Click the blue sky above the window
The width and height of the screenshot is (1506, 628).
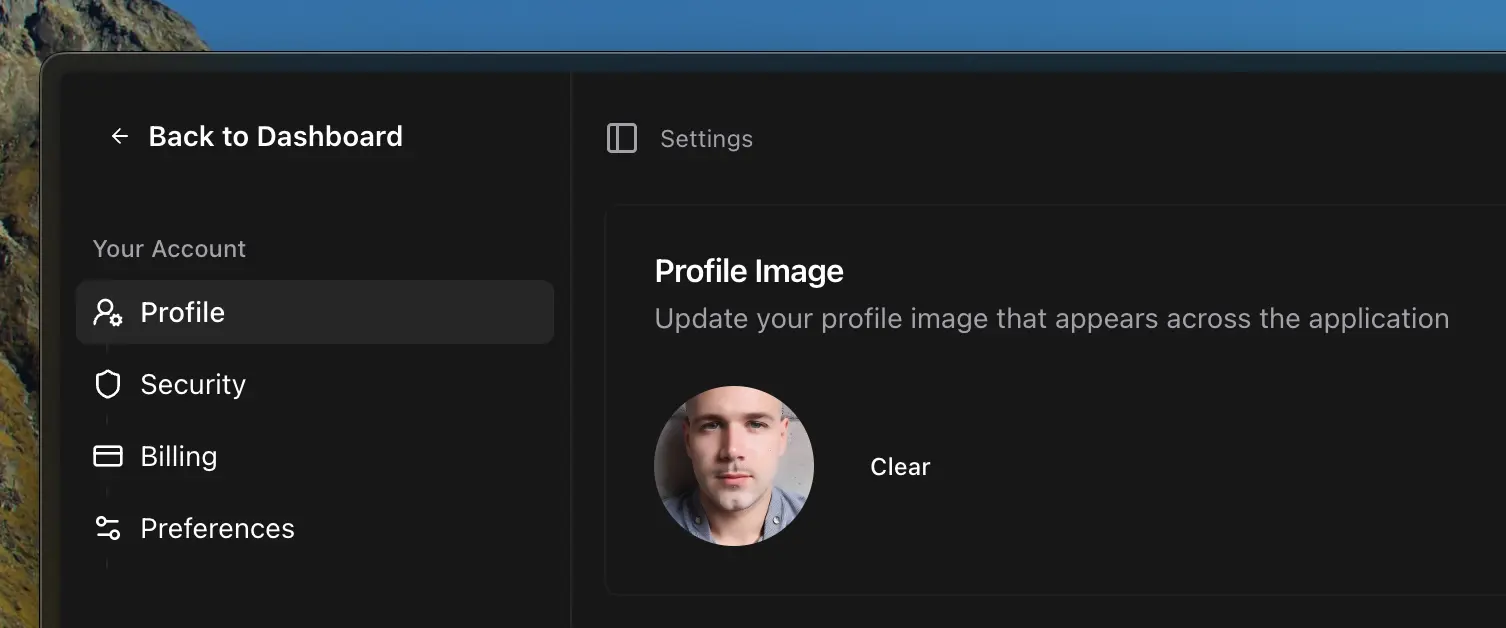(800, 24)
